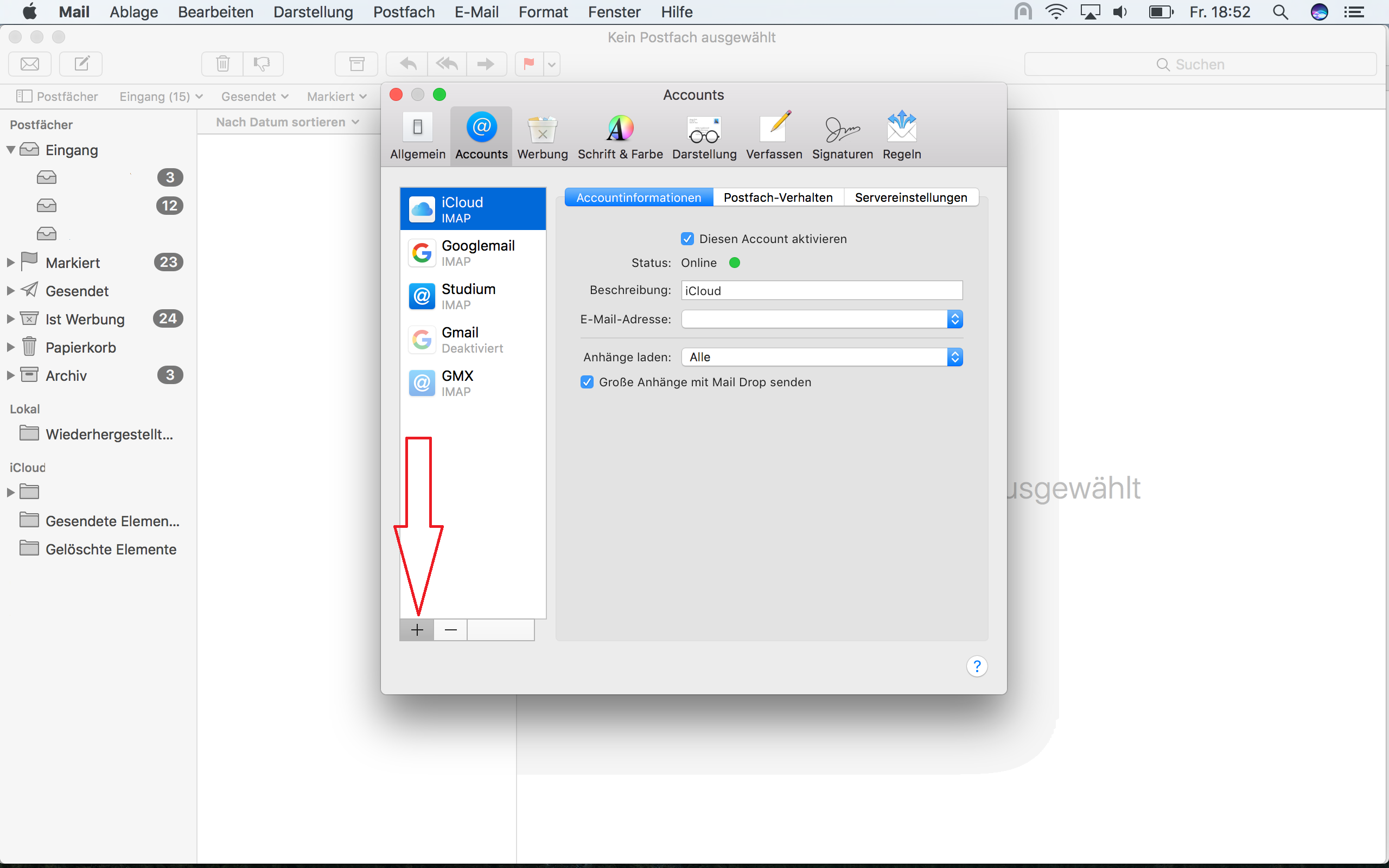1389x868 pixels.
Task: Toggle Große Anhänge mit Mail Drop senden
Action: [587, 382]
